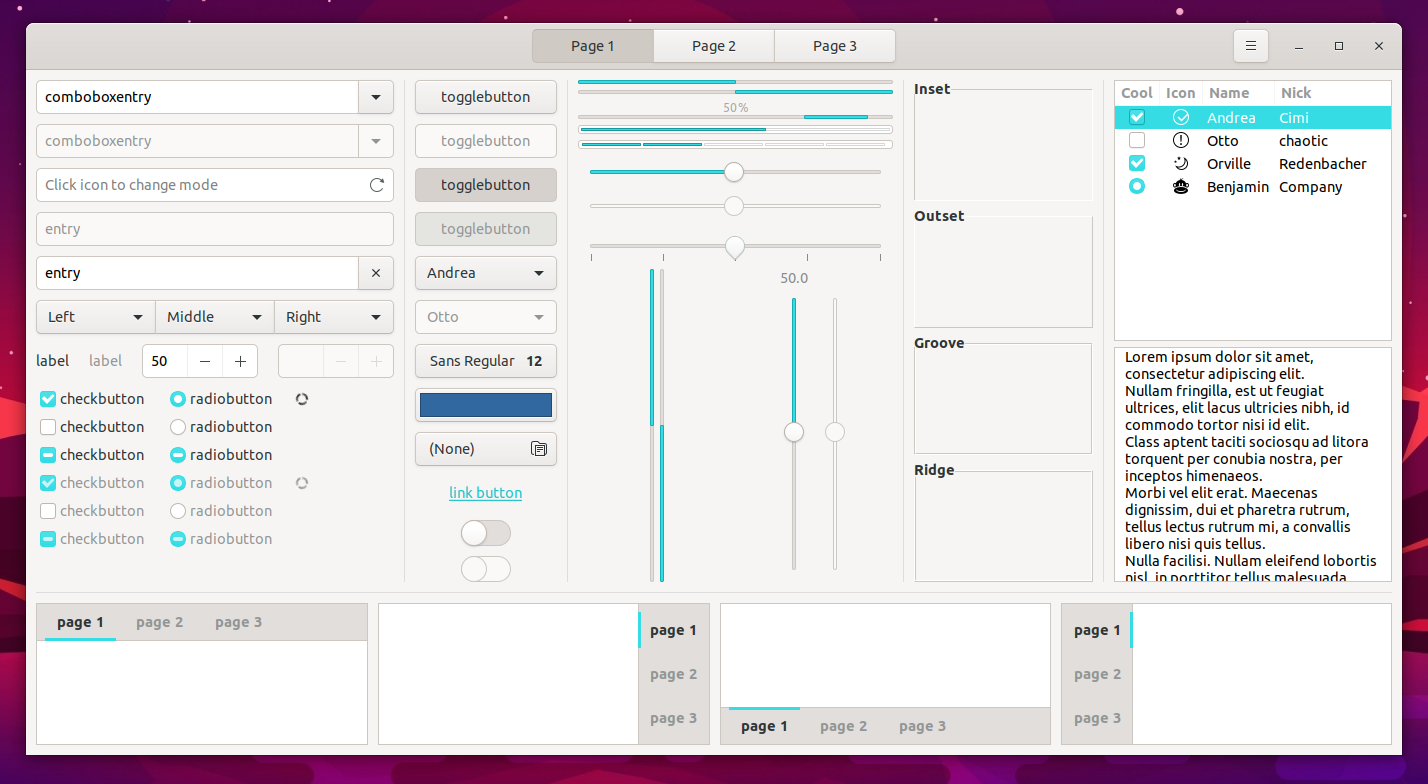Clear the entry using its × icon
The image size is (1428, 784).
[x=376, y=273]
